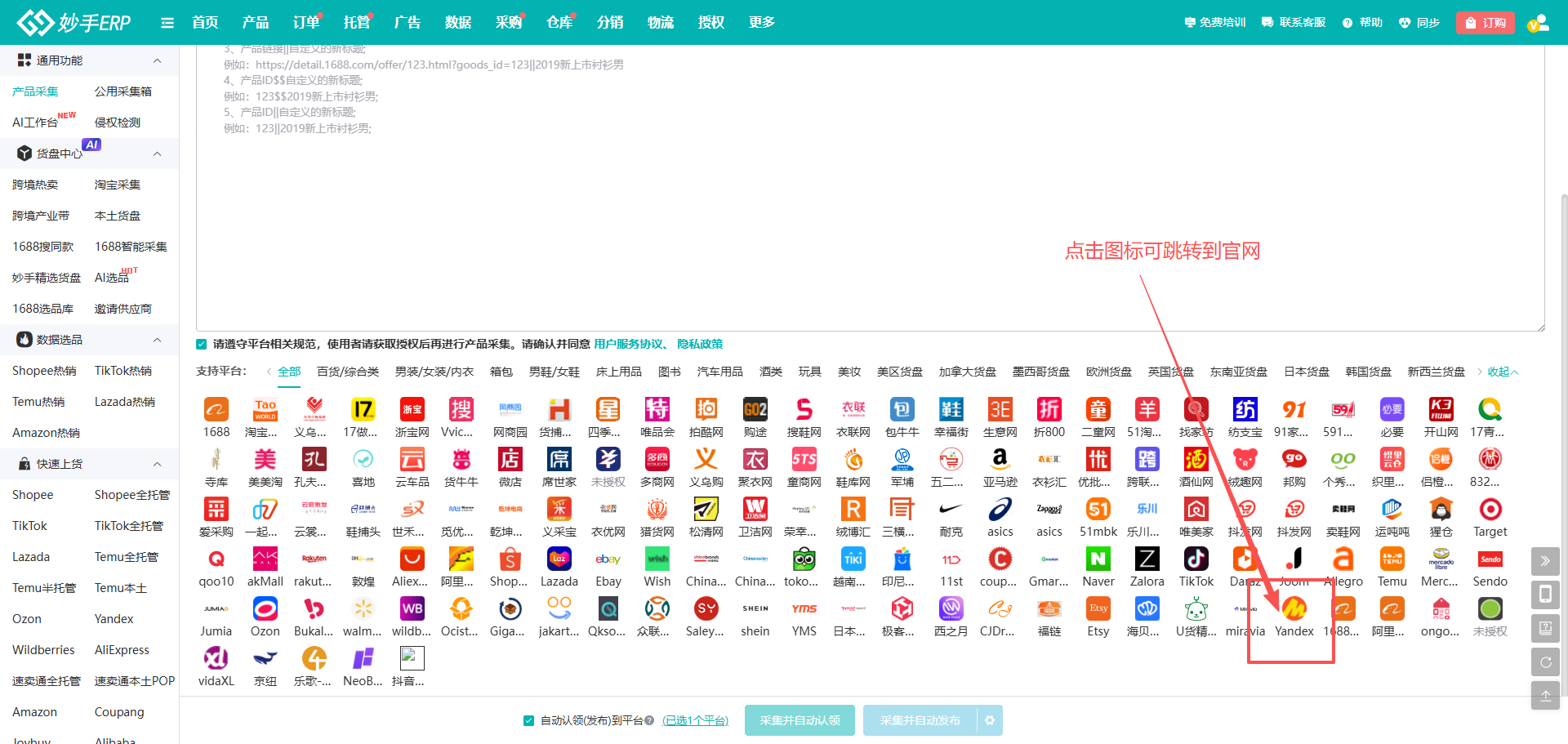The height and width of the screenshot is (744, 1568).
Task: Toggle the platform rules agreement checkbox
Action: coord(202,345)
